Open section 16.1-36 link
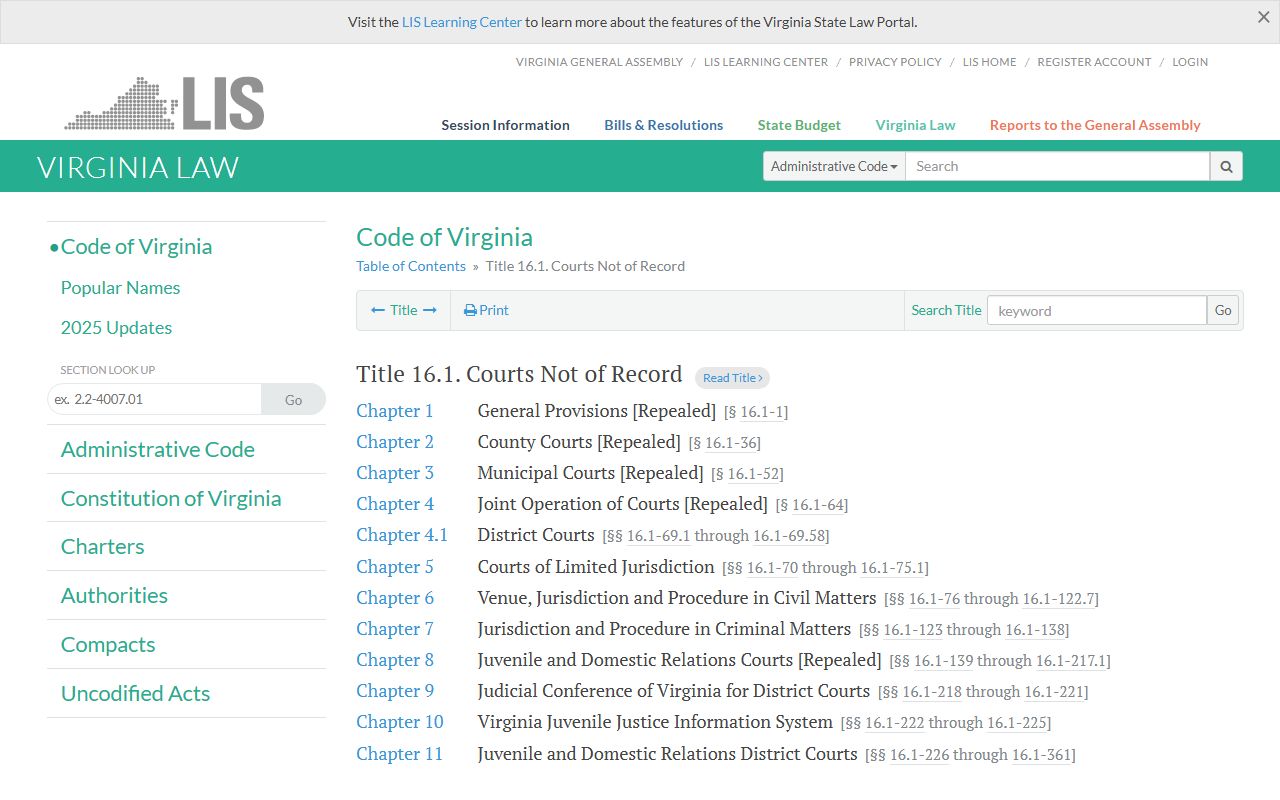This screenshot has height=800, width=1280. coord(731,443)
